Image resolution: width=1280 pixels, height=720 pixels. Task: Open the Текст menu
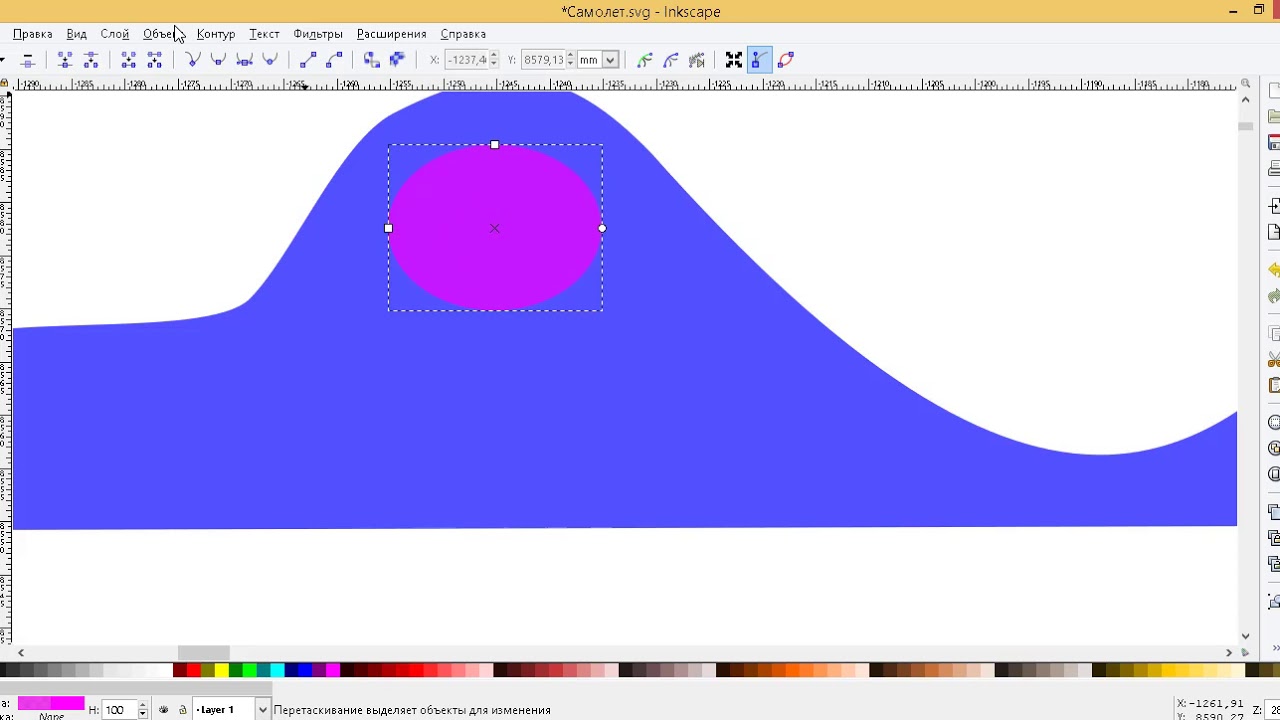(264, 34)
